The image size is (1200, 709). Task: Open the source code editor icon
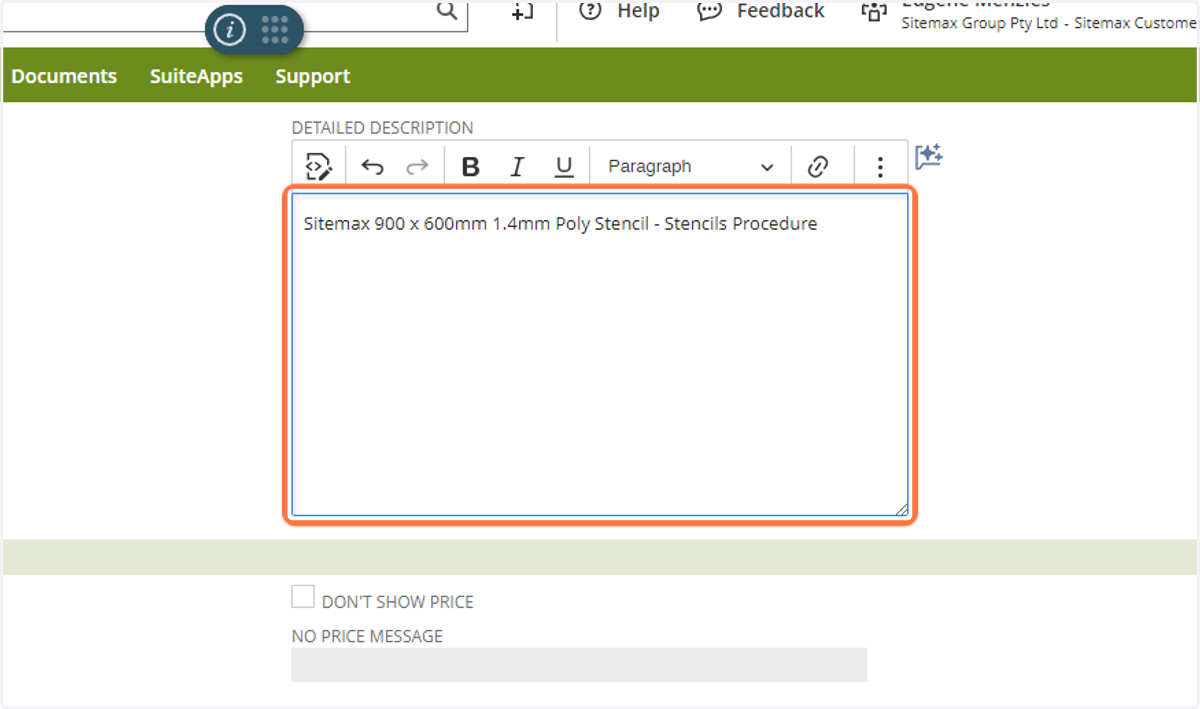coord(319,166)
